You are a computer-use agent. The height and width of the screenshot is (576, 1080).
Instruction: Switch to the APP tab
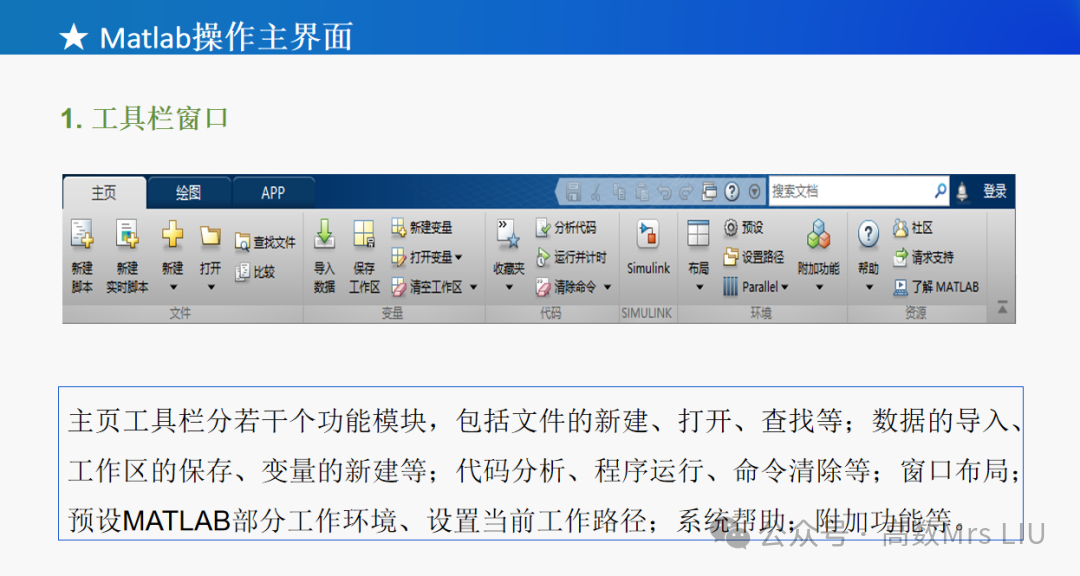273,193
